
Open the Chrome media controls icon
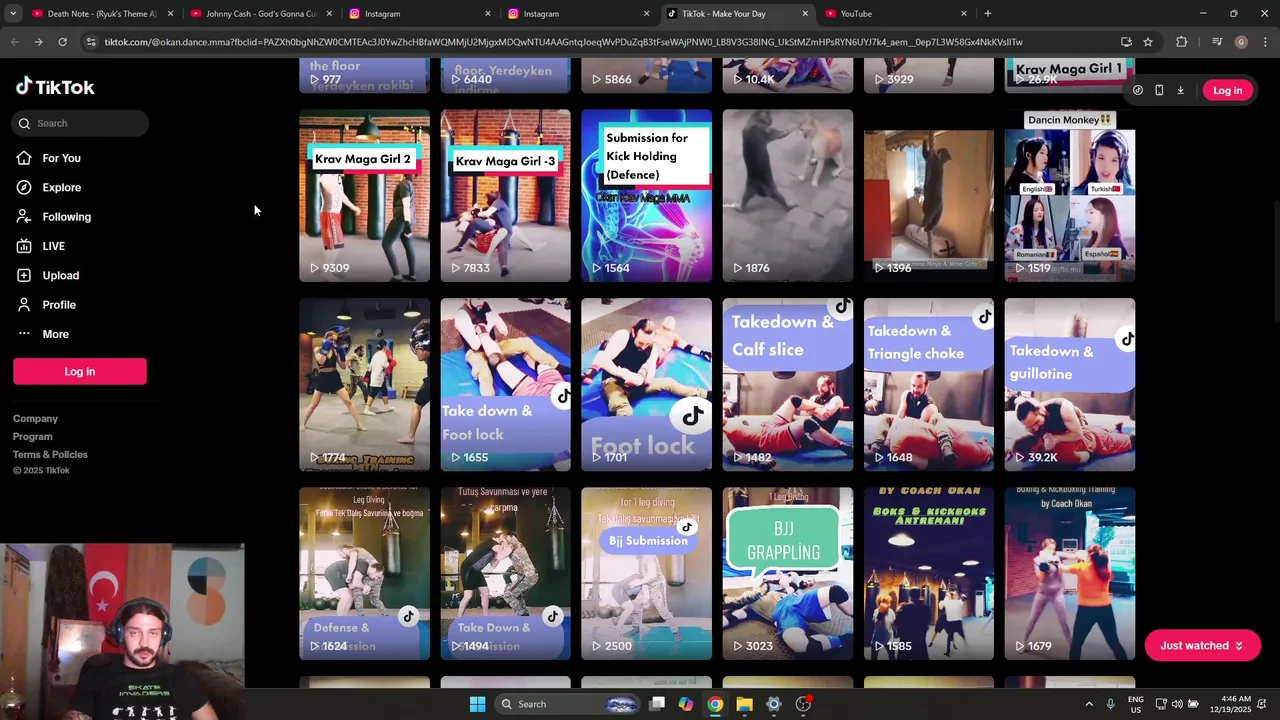pos(1217,42)
